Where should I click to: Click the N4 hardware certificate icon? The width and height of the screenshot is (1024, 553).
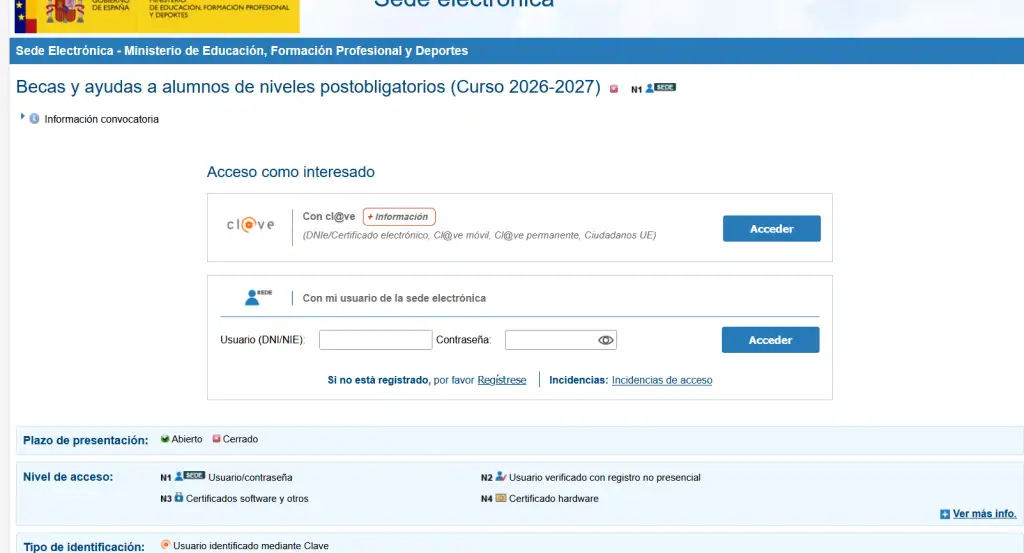tap(500, 497)
